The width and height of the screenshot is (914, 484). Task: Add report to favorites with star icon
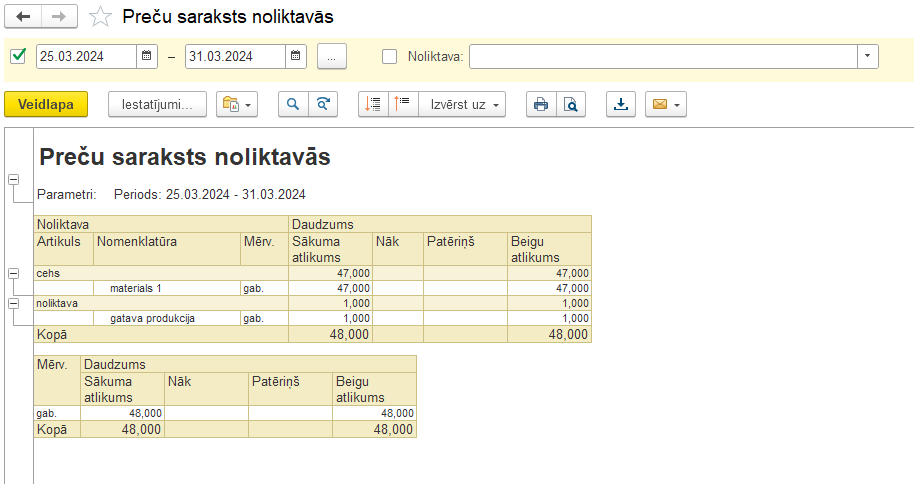[x=100, y=16]
